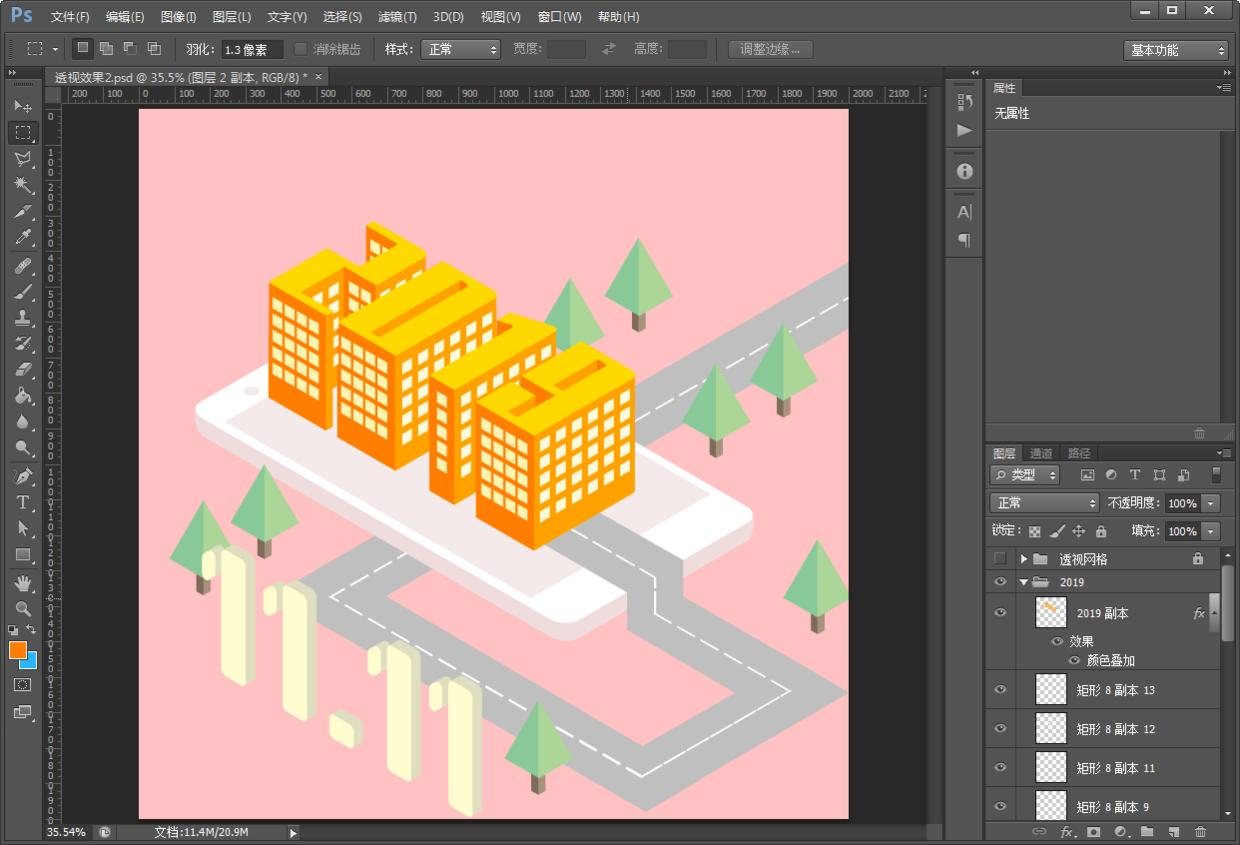The height and width of the screenshot is (845, 1240).
Task: Expand the 透视网格 layer group
Action: tap(1024, 559)
